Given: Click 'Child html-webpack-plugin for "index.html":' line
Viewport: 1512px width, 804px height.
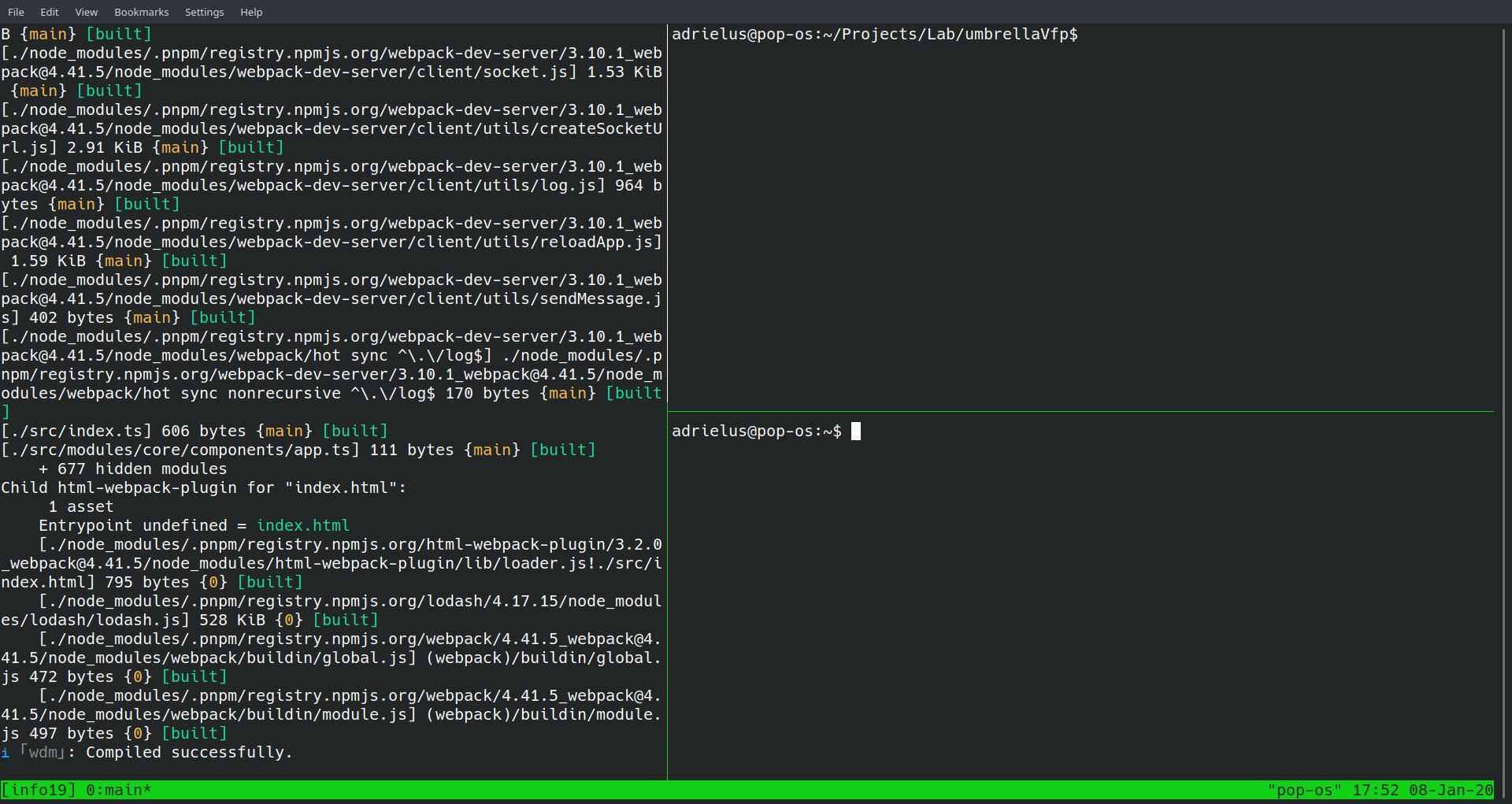Looking at the screenshot, I should click(204, 487).
